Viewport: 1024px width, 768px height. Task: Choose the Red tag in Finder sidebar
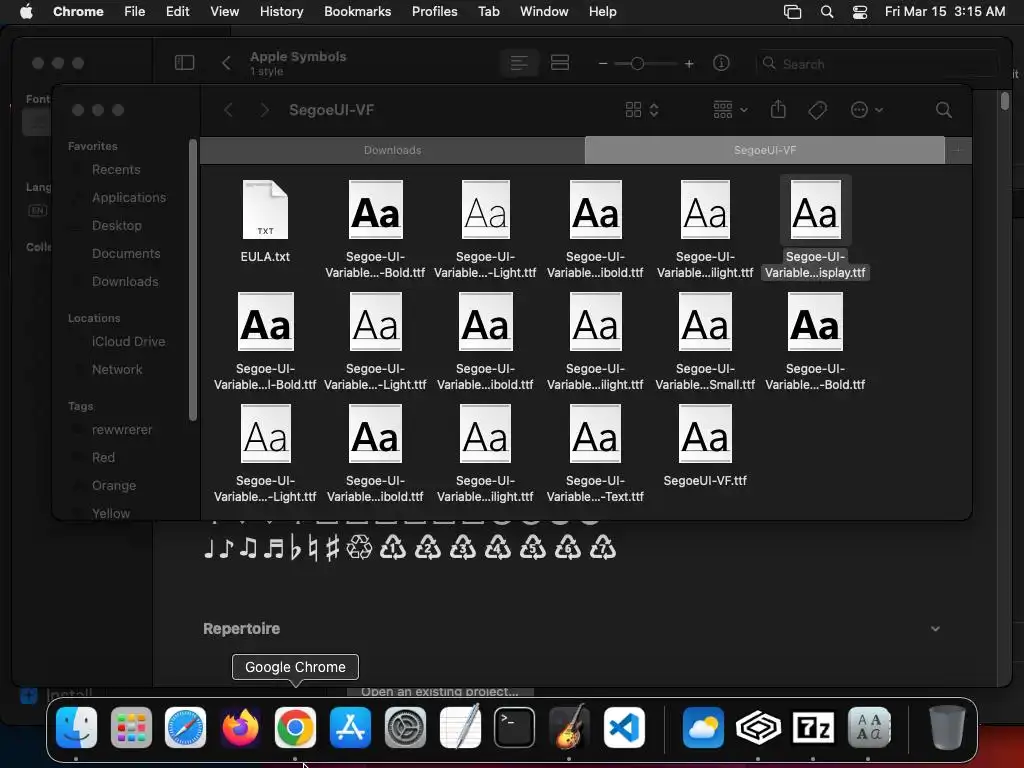[x=103, y=457]
